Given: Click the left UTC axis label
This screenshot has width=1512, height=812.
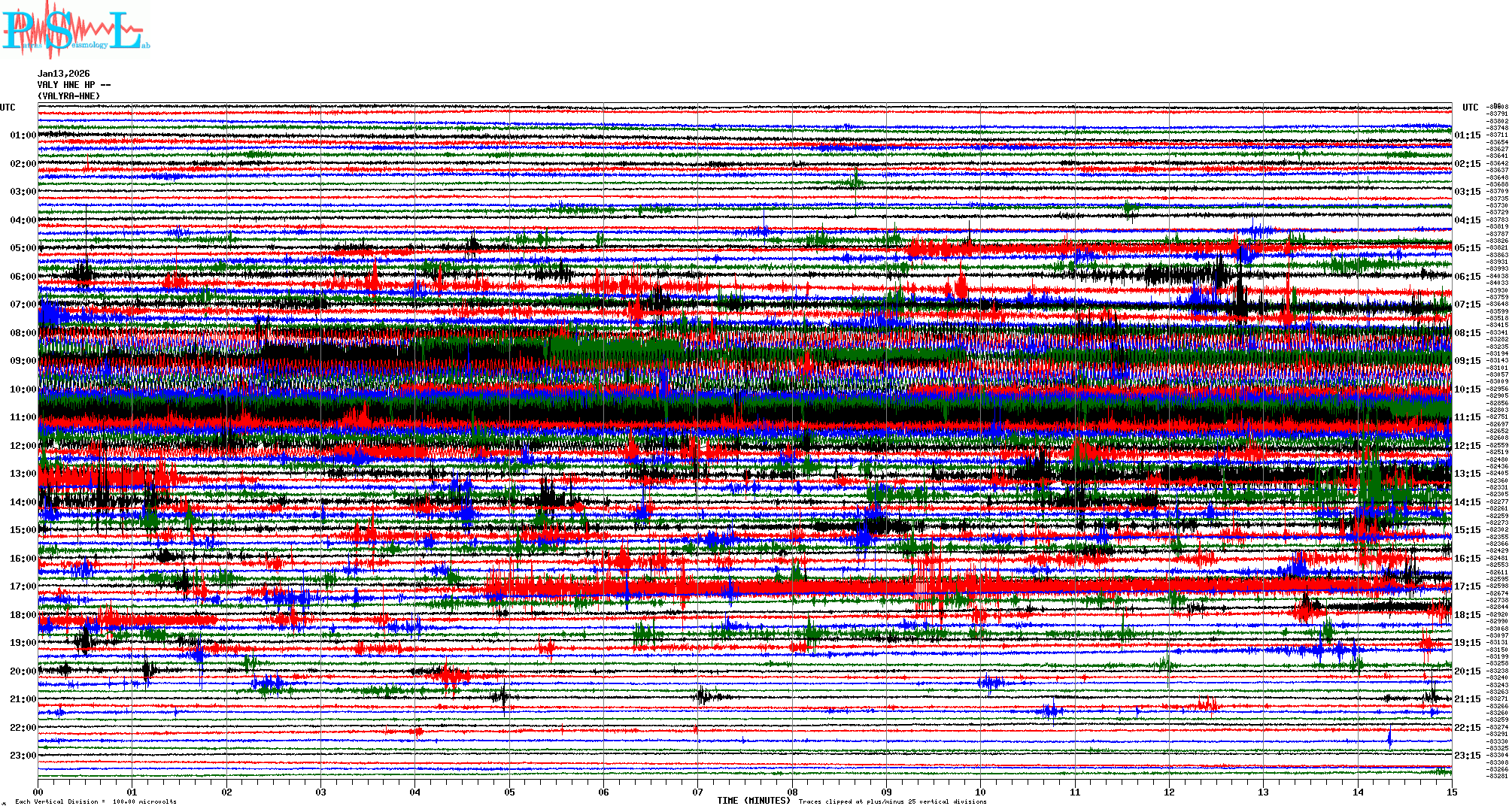Looking at the screenshot, I should click(x=8, y=108).
